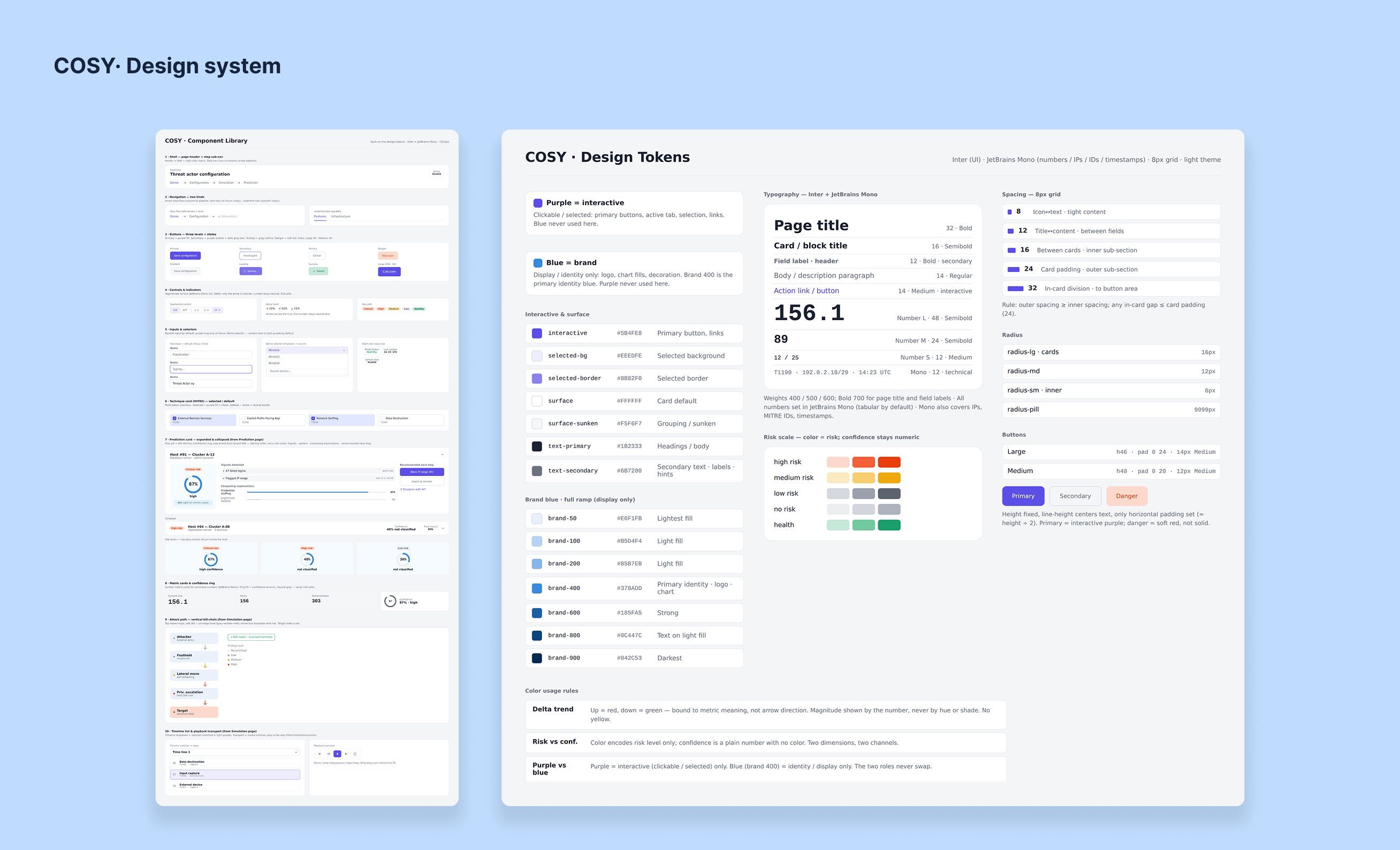
Task: Click the large Calculate button
Action: [390, 271]
